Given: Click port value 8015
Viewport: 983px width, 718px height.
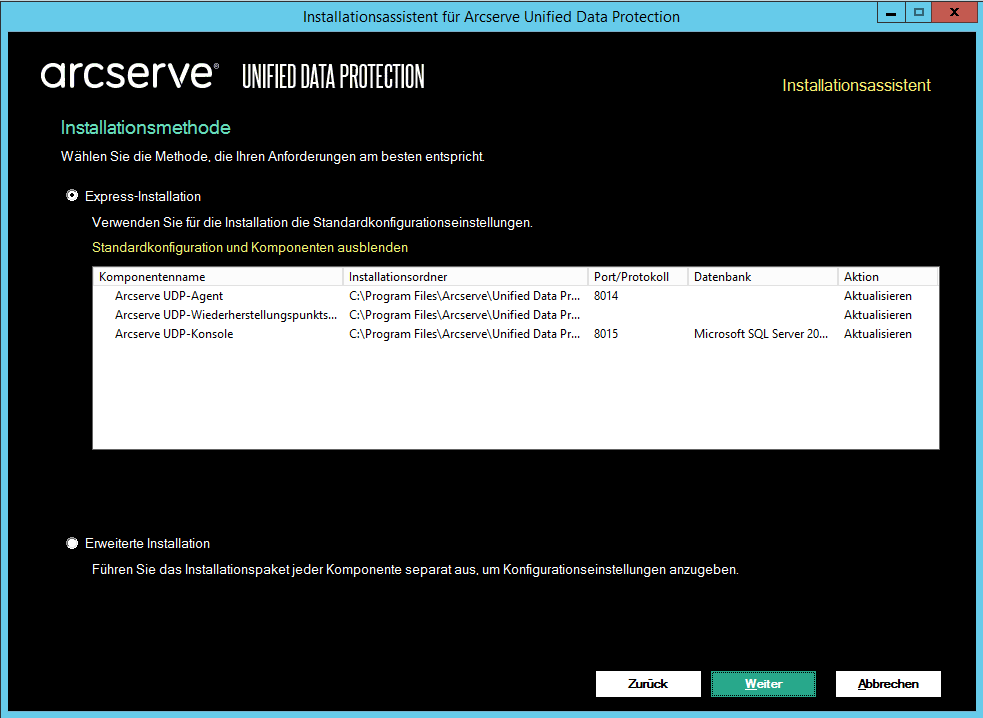Looking at the screenshot, I should 606,334.
